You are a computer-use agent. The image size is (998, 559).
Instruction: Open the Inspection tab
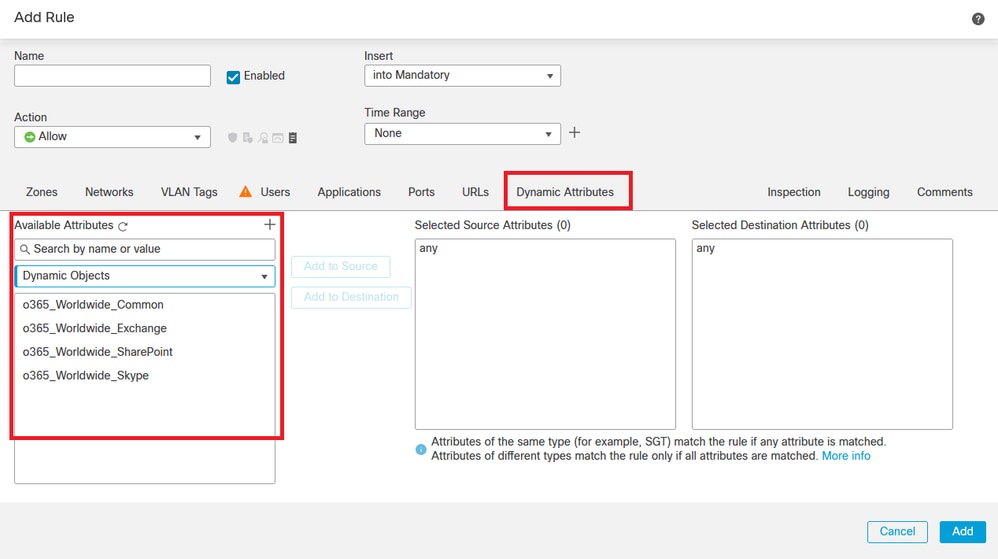point(794,192)
